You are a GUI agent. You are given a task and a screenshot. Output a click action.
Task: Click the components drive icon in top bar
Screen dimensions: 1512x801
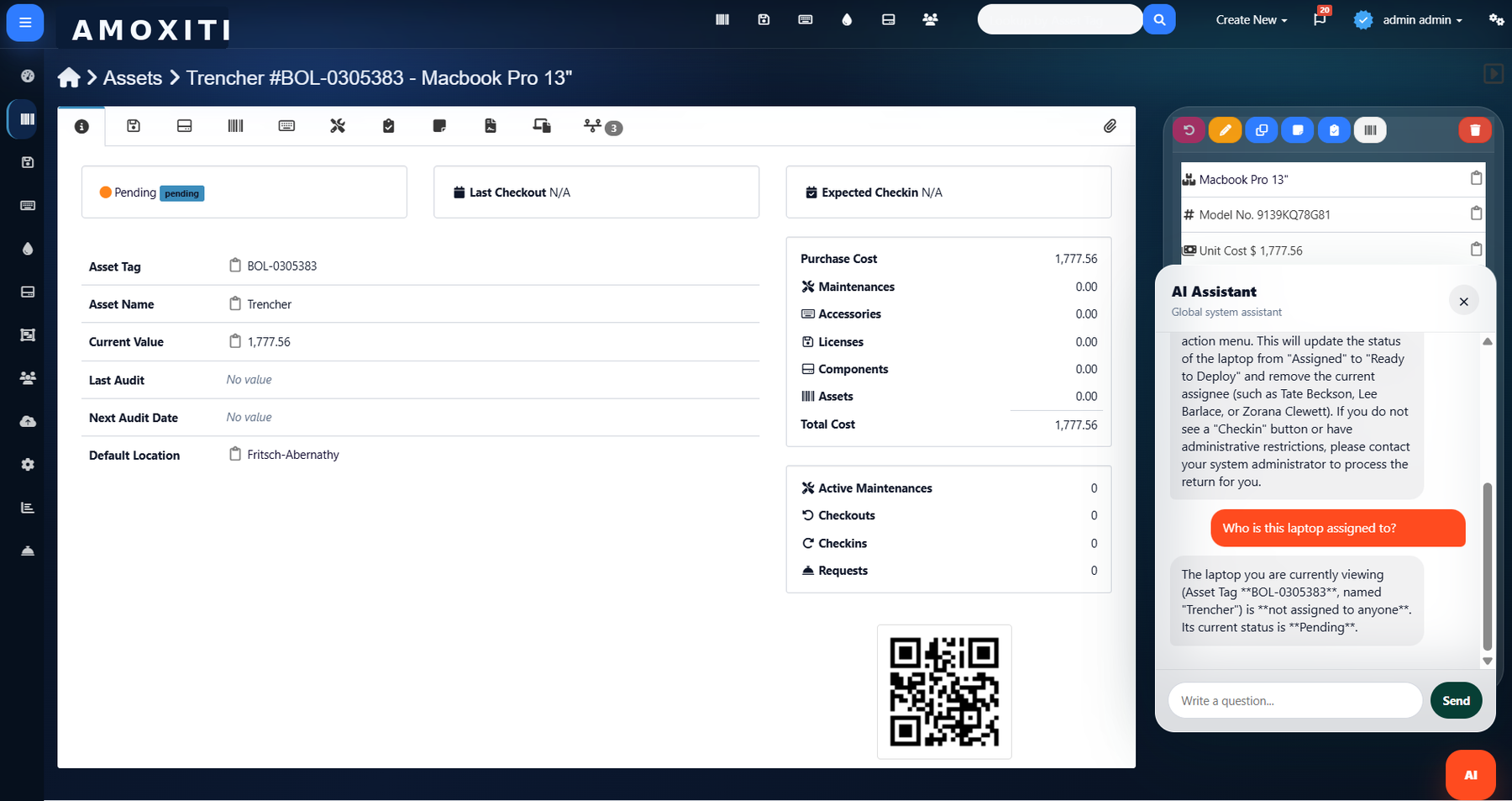889,19
